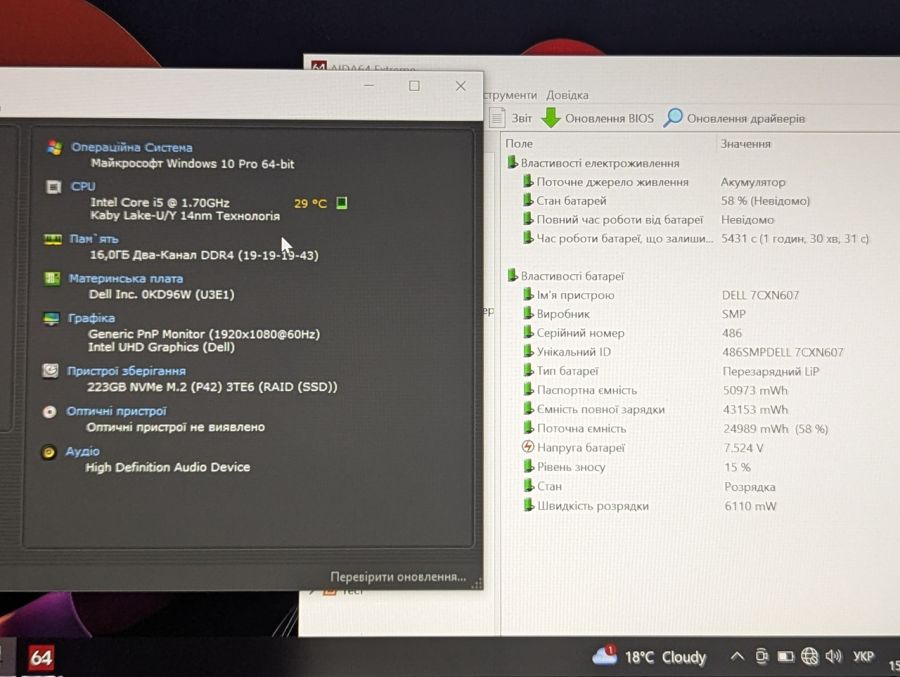
Task: Open Графіка section link
Action: [91, 318]
